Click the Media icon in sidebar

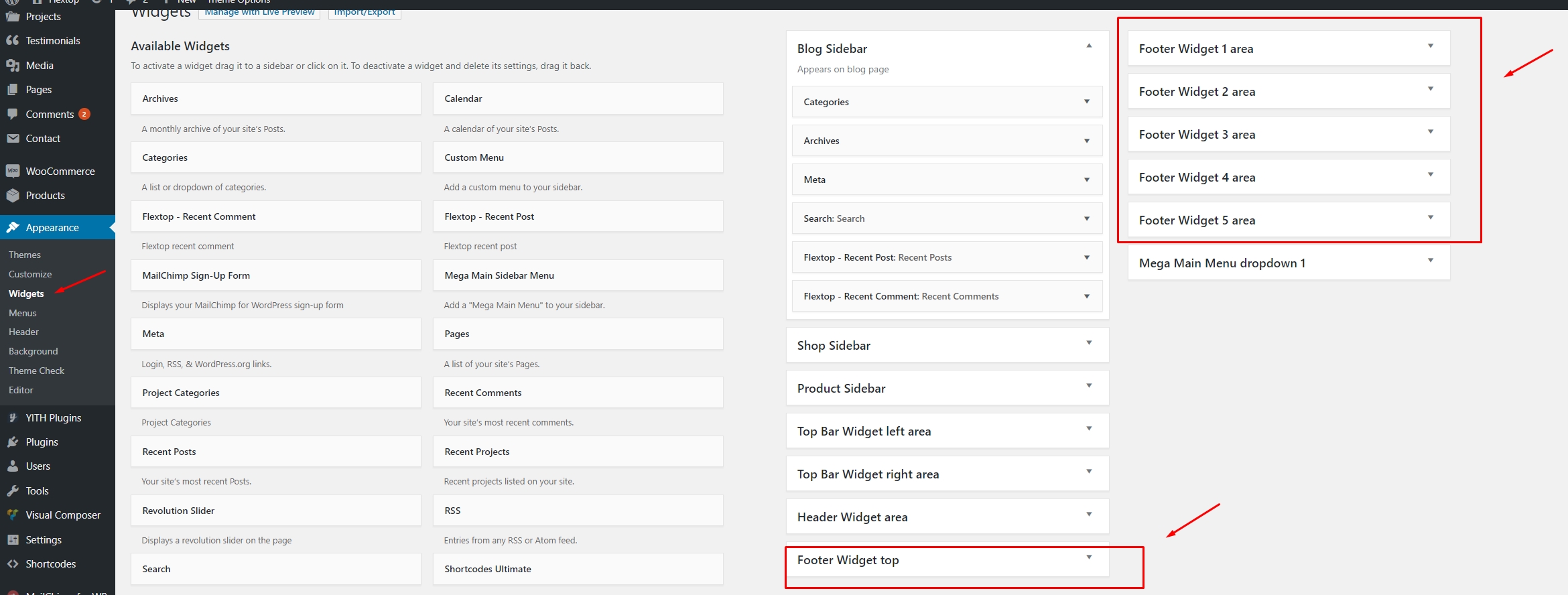click(13, 66)
